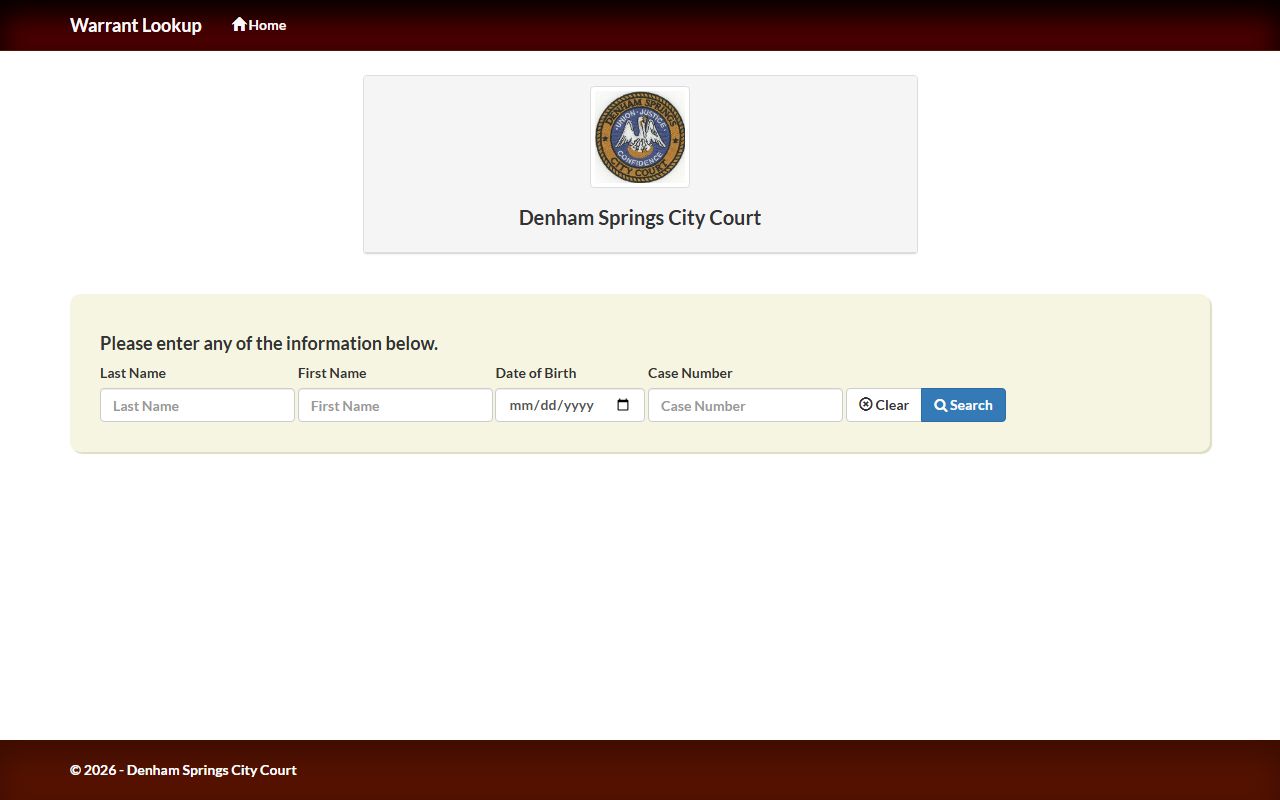This screenshot has width=1280, height=800.
Task: Click the First Name field label
Action: tap(332, 373)
